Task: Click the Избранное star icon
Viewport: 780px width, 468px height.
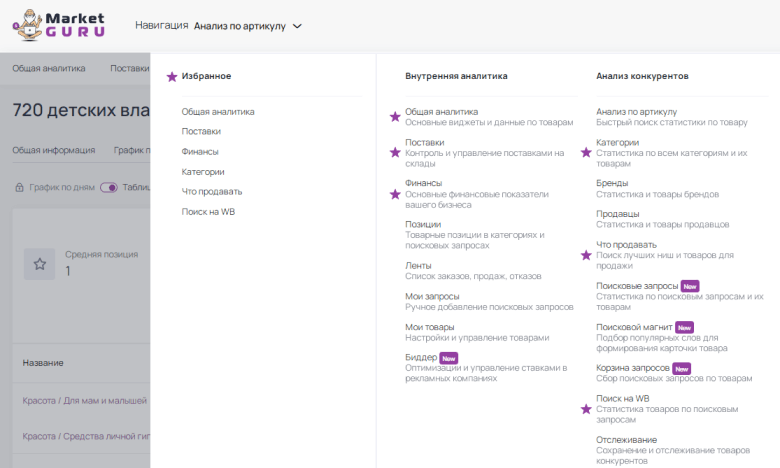Action: click(172, 77)
